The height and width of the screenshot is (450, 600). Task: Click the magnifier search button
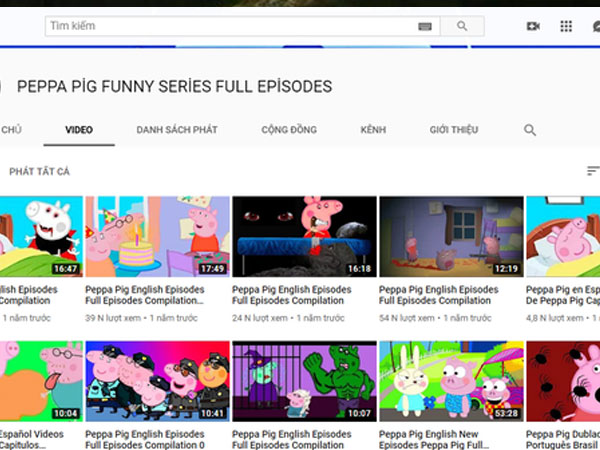click(x=462, y=26)
